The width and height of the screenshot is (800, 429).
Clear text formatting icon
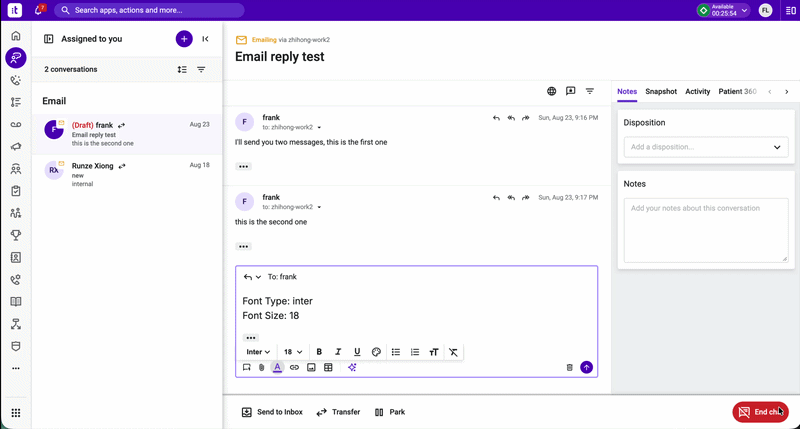[453, 352]
